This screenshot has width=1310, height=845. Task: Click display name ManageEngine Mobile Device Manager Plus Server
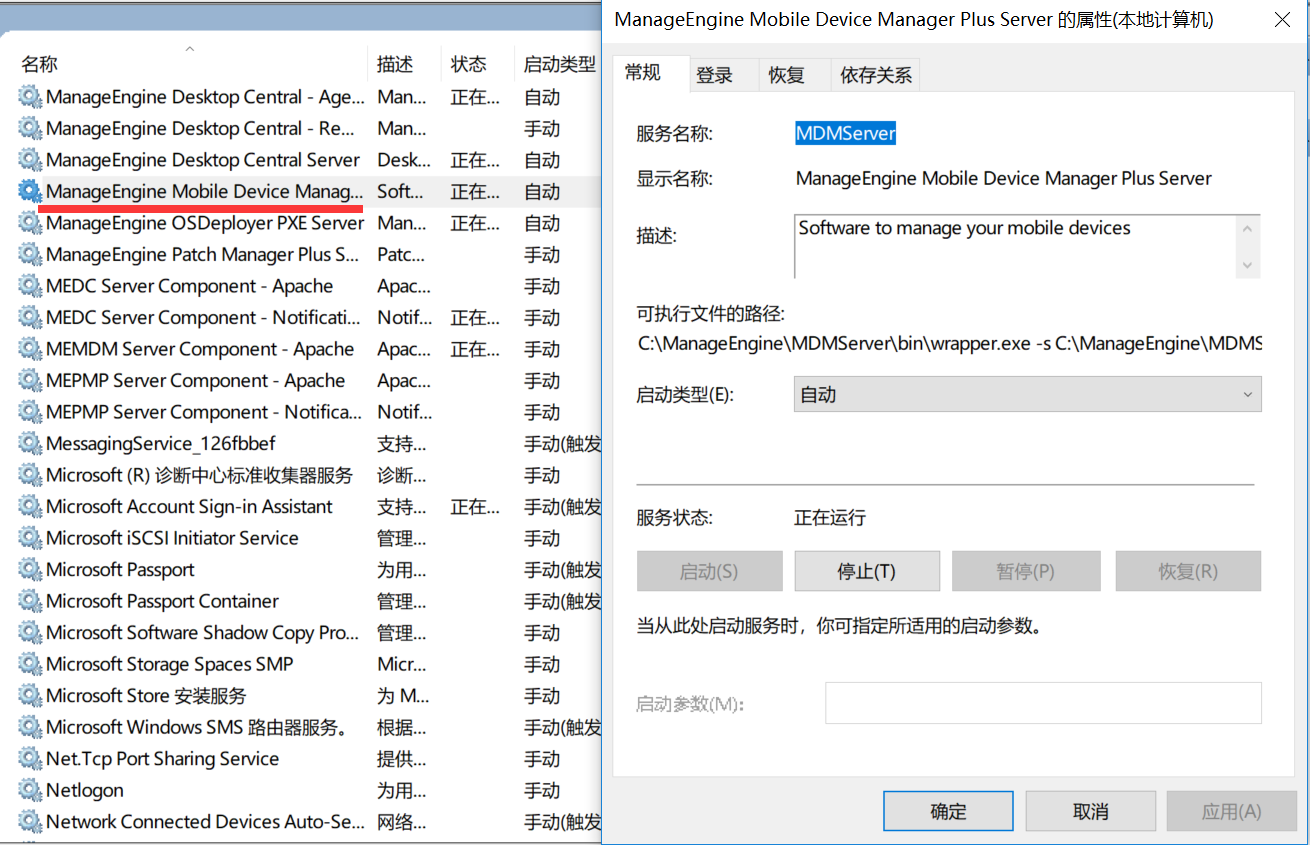[1003, 179]
